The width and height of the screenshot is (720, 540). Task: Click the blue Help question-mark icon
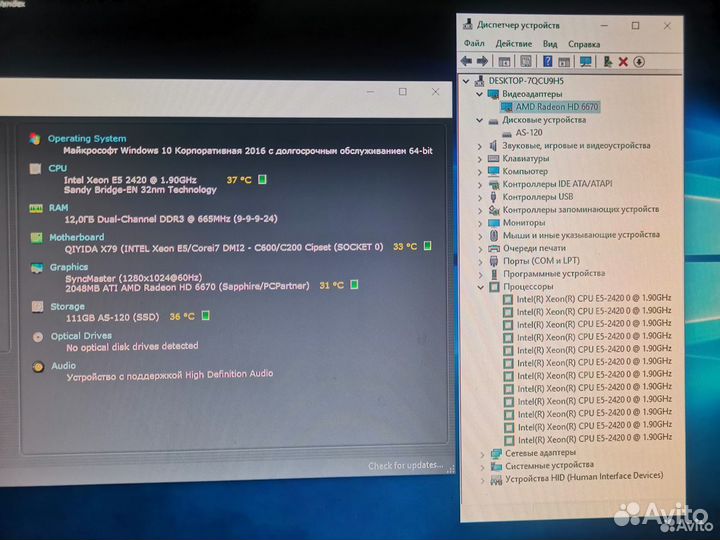[x=547, y=61]
